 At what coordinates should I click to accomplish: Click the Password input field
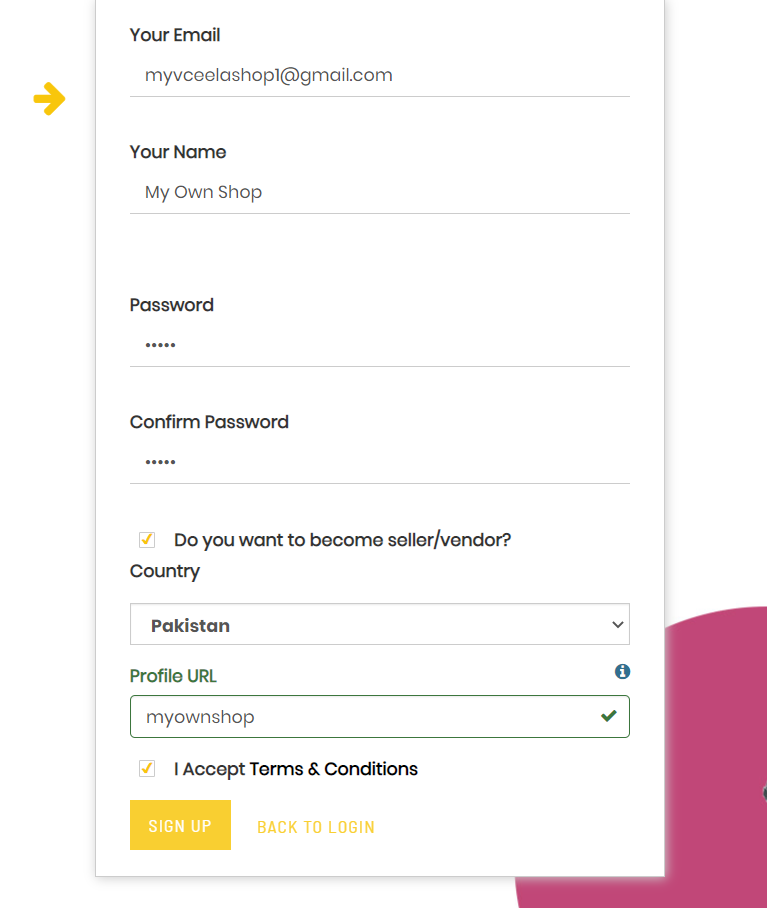380,345
